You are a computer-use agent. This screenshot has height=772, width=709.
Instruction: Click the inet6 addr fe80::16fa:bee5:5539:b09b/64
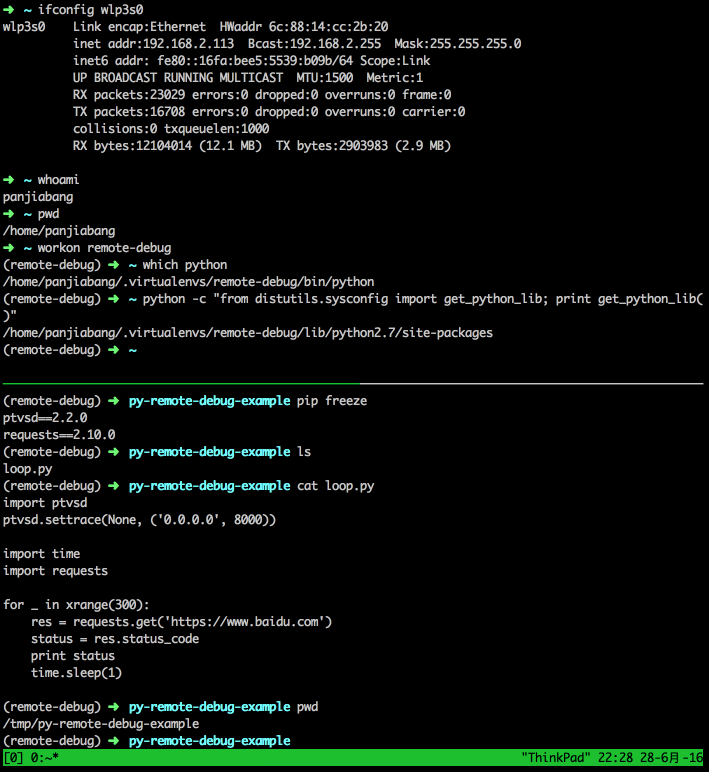tap(213, 61)
